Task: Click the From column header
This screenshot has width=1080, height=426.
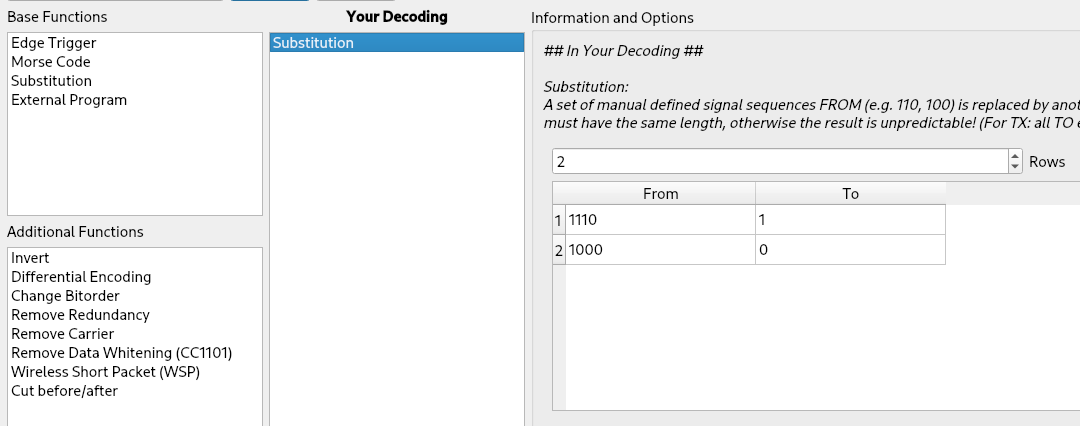Action: point(660,194)
